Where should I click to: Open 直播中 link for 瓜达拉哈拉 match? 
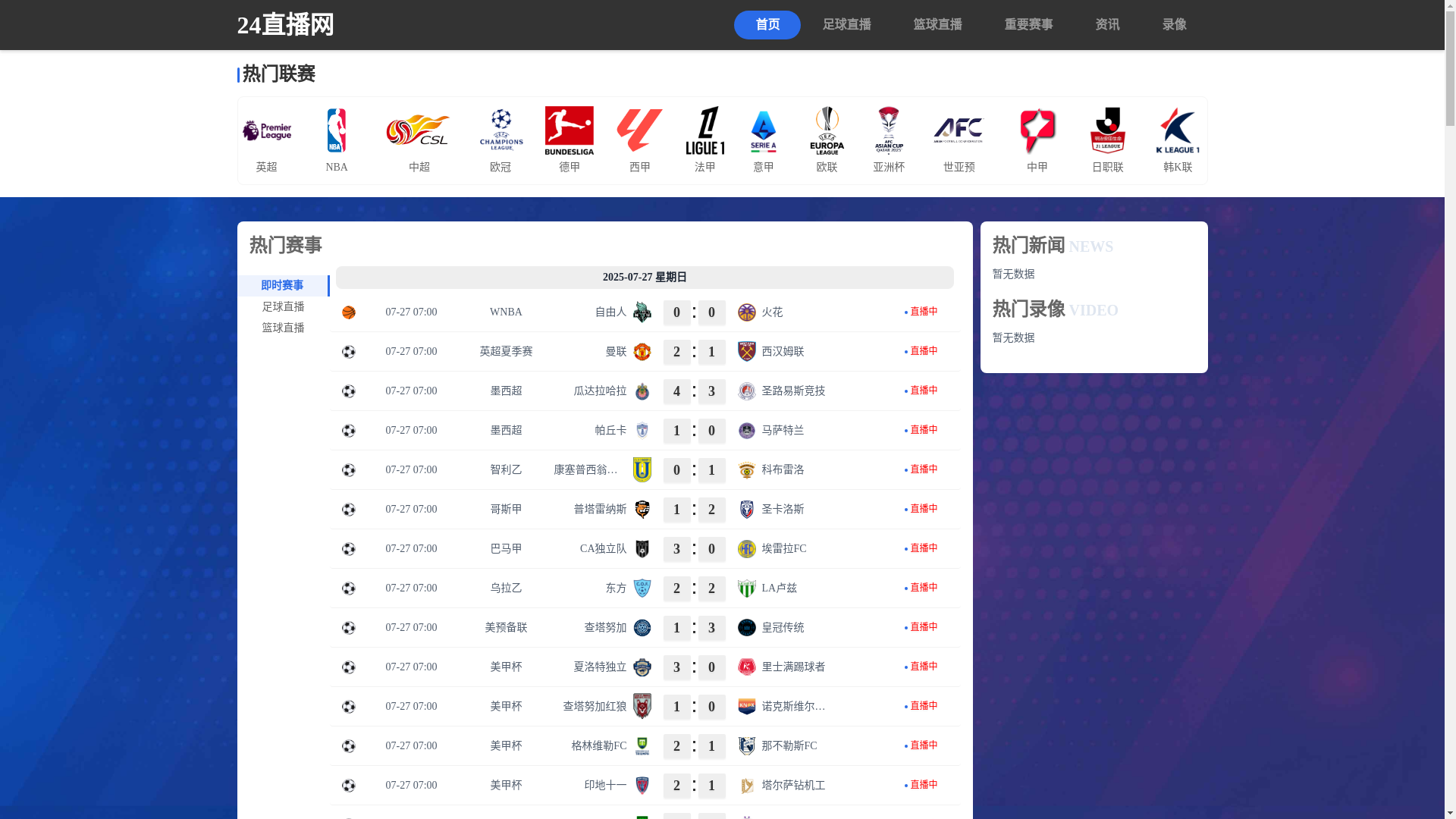pos(921,391)
